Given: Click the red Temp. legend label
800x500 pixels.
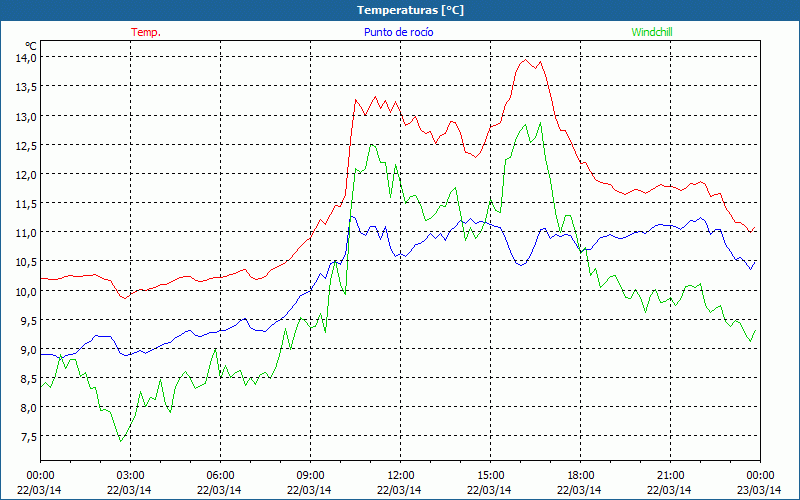Looking at the screenshot, I should pyautogui.click(x=146, y=32).
